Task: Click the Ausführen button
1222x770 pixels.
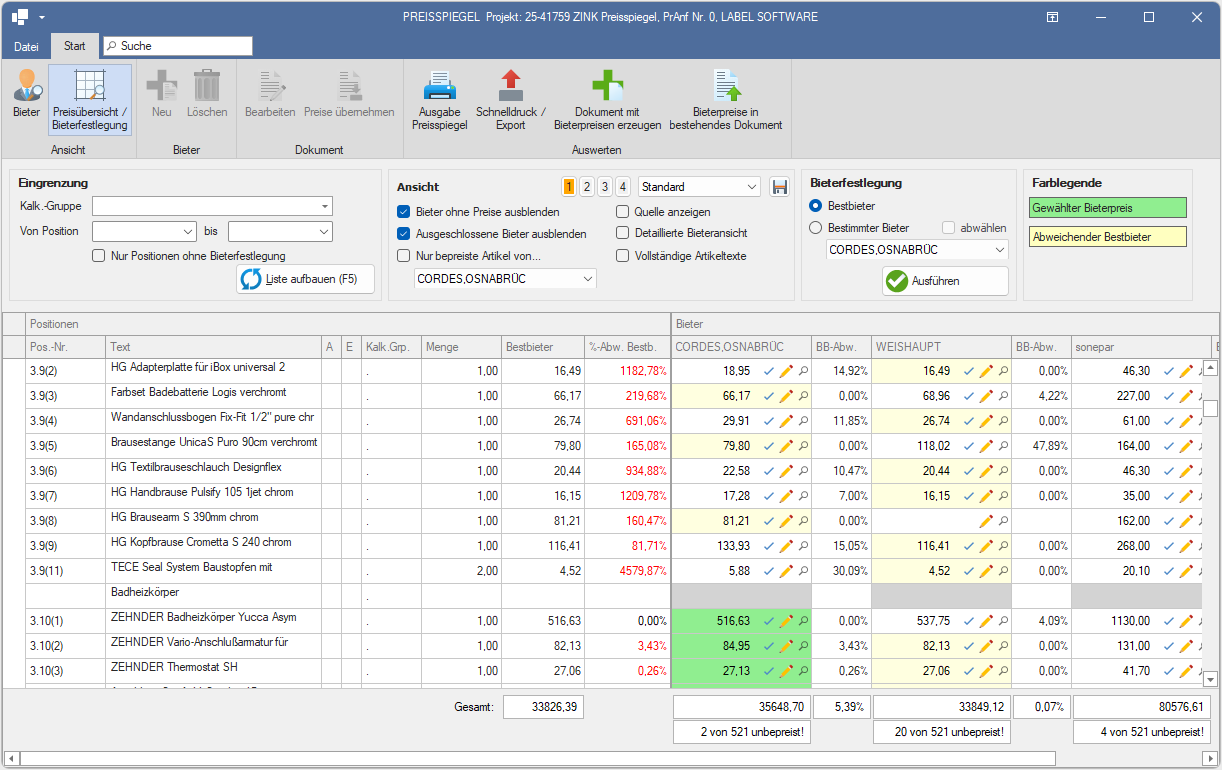Action: tap(945, 281)
